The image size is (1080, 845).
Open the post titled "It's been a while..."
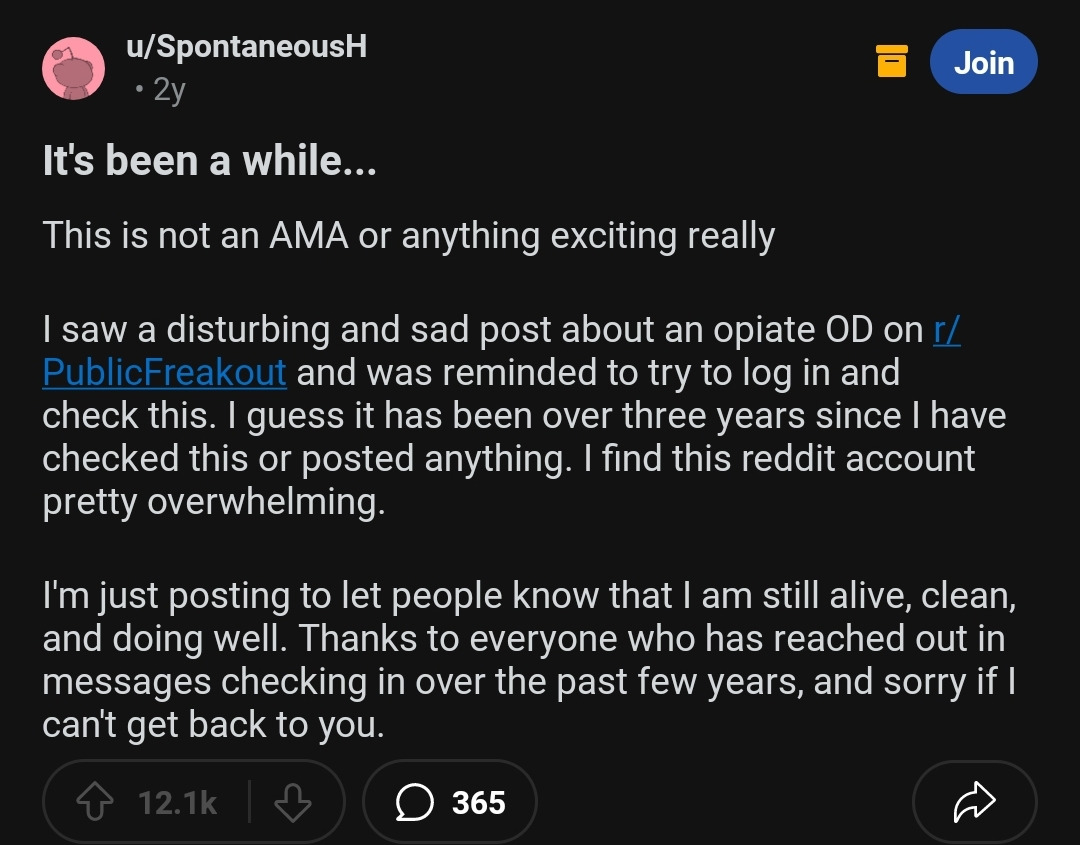(209, 160)
